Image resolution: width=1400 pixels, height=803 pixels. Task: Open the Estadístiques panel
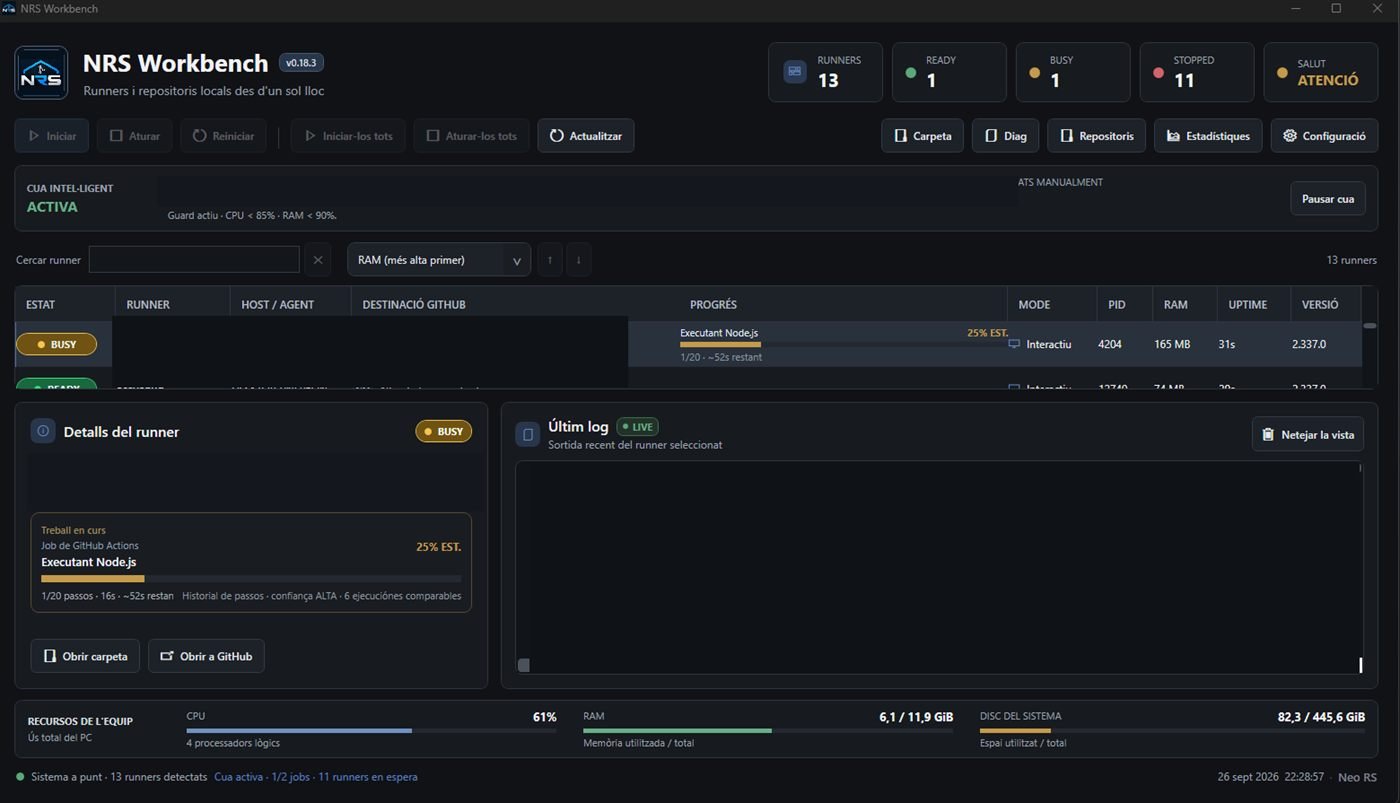[1208, 136]
